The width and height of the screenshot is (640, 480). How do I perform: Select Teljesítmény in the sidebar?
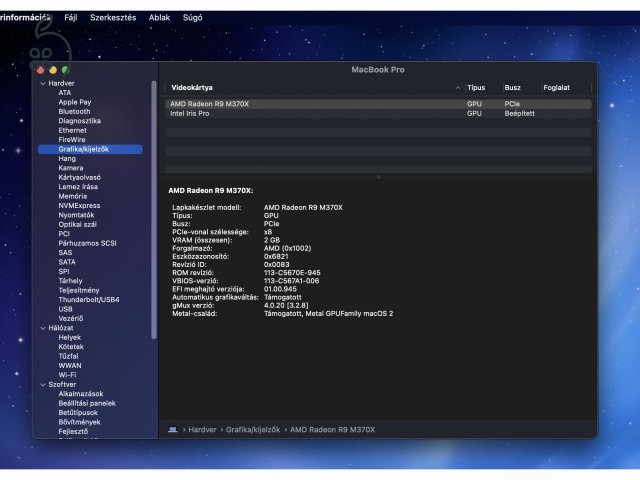[79, 290]
